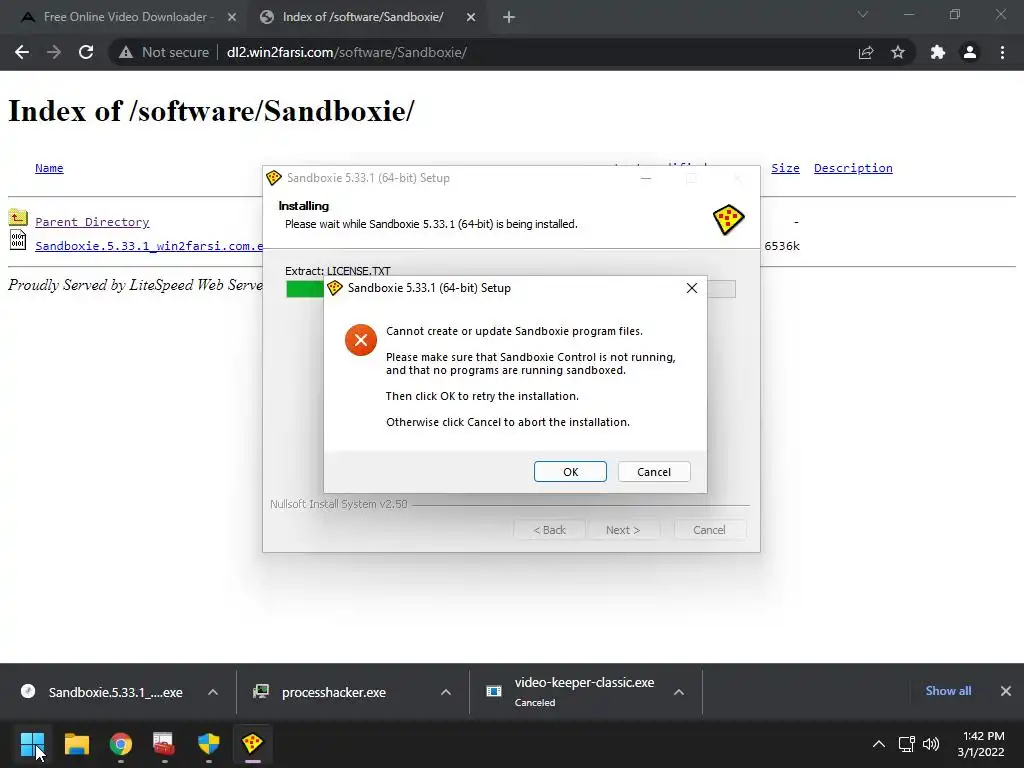The image size is (1024, 768).
Task: Share this page icon in address bar
Action: 866,52
